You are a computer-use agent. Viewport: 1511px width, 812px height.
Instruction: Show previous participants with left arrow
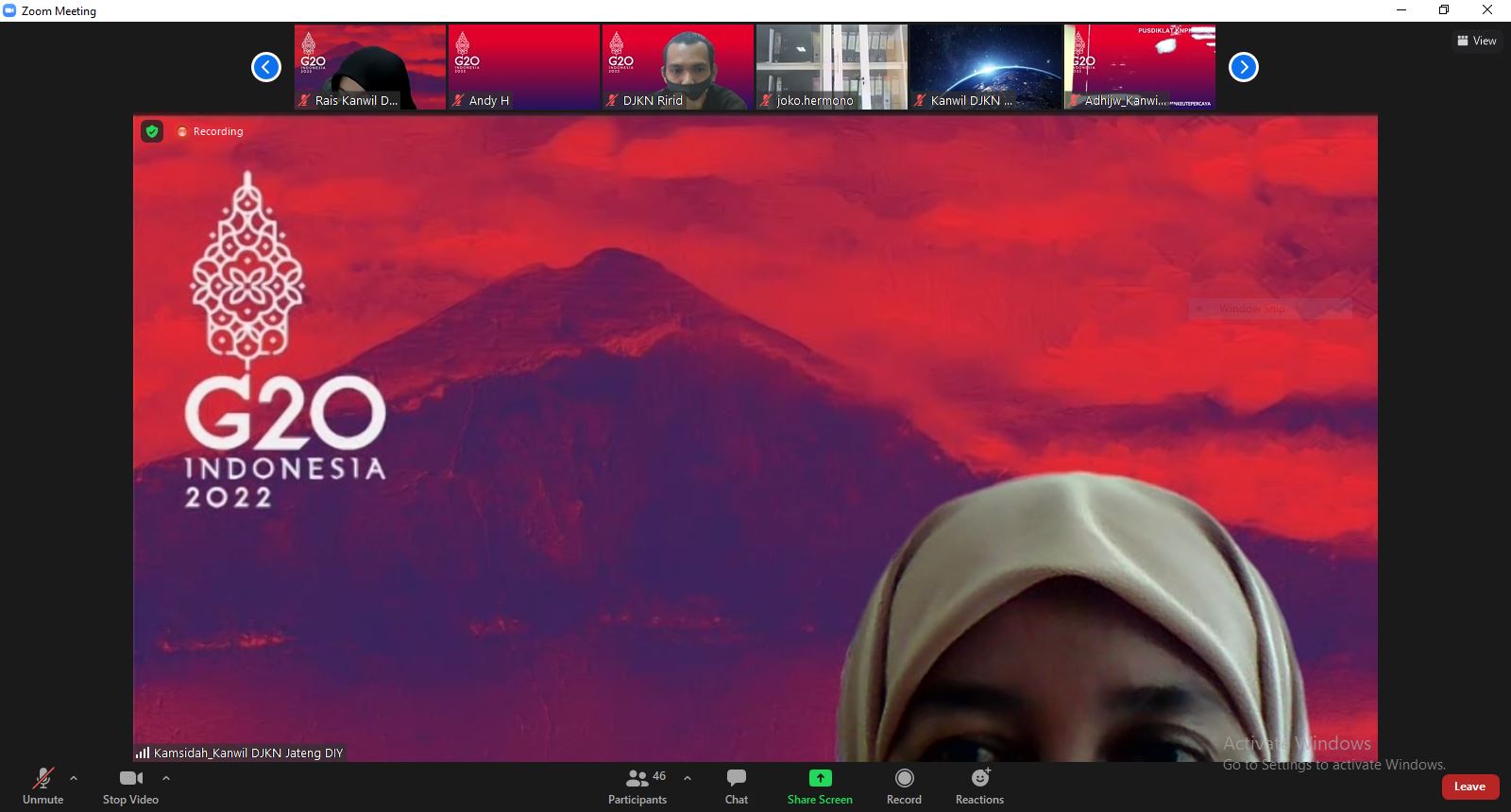pyautogui.click(x=266, y=67)
